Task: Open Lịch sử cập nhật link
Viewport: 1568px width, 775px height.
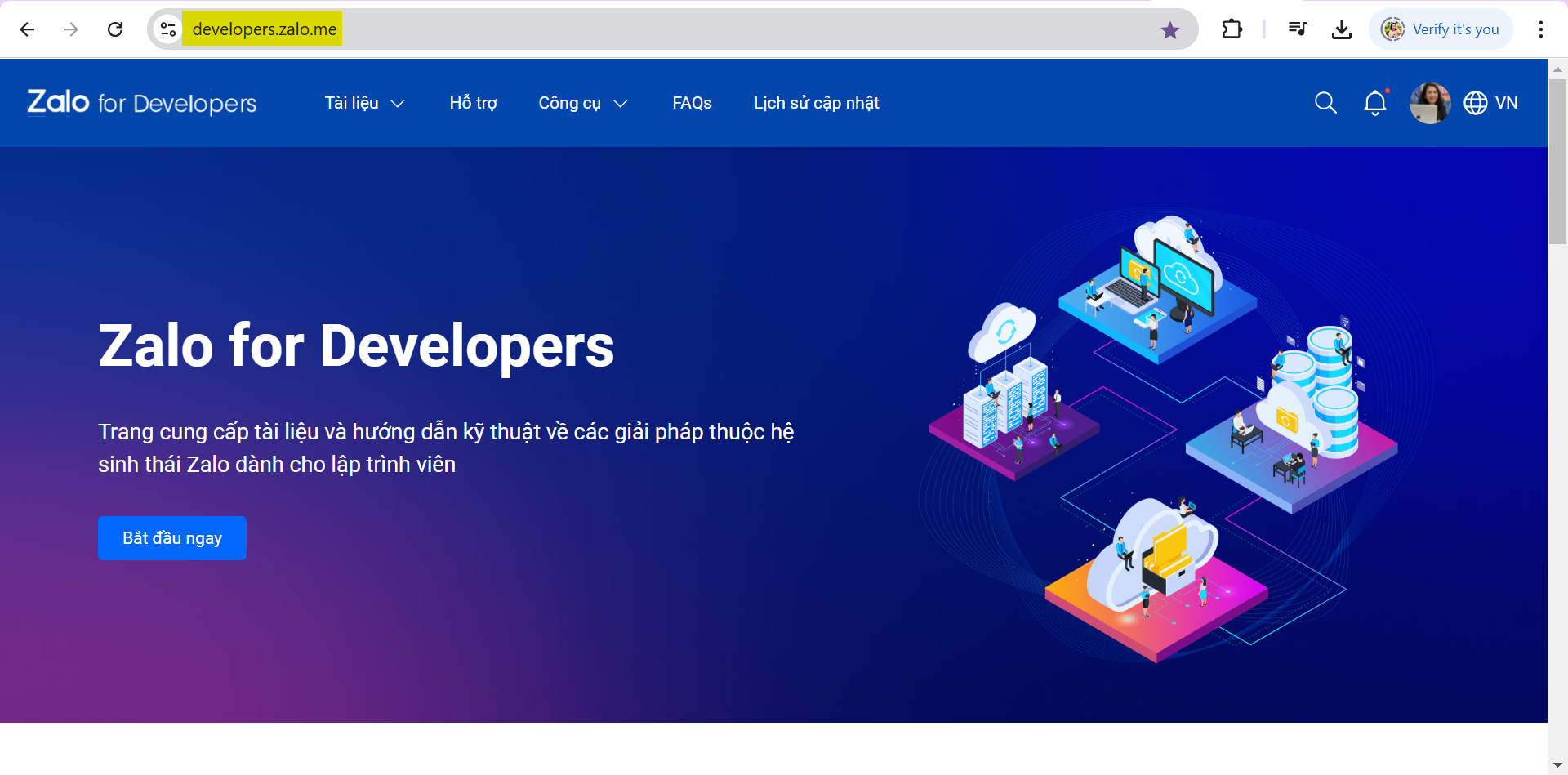Action: click(816, 103)
